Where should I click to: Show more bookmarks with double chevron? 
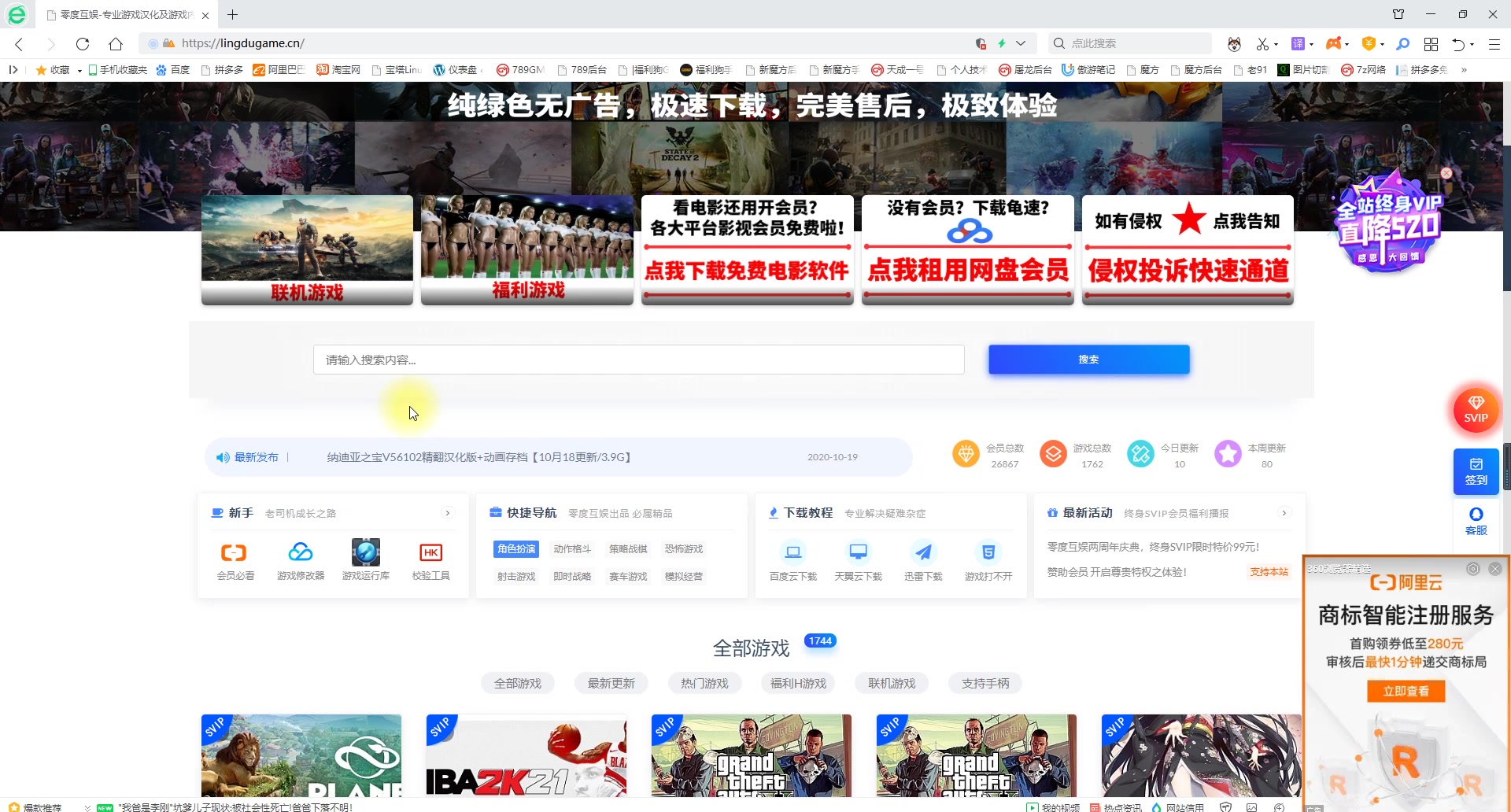click(1464, 70)
